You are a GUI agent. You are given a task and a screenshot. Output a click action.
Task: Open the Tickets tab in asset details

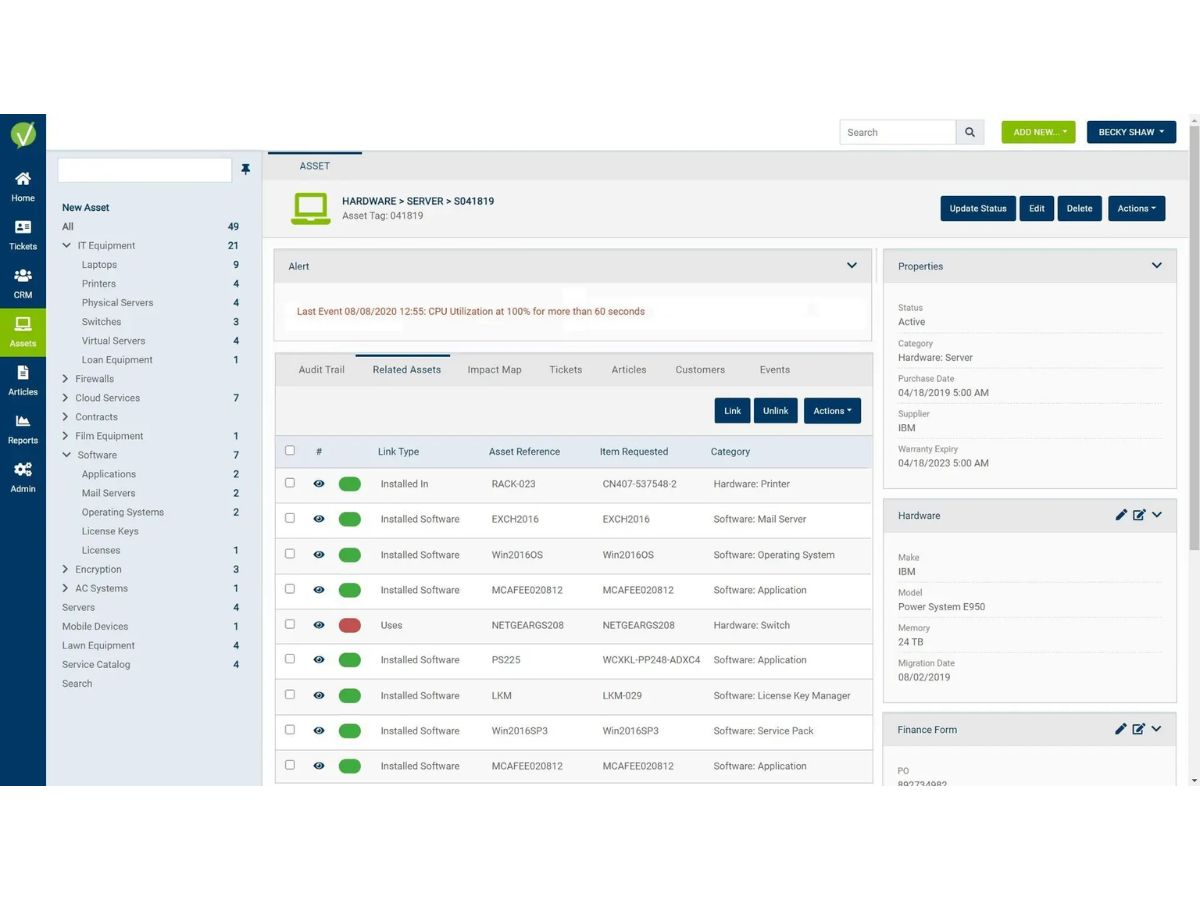[565, 370]
